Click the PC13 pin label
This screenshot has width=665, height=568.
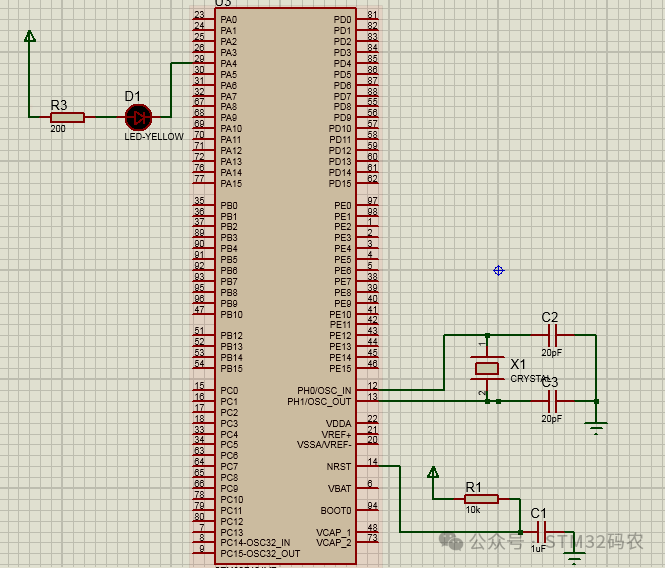pyautogui.click(x=232, y=532)
